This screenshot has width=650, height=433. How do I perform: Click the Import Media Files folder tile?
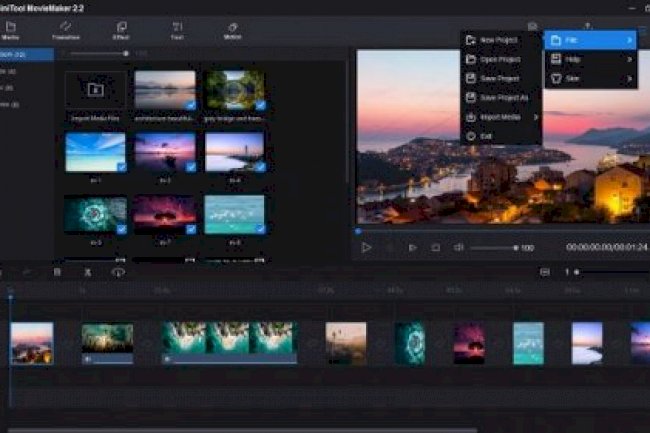point(95,90)
